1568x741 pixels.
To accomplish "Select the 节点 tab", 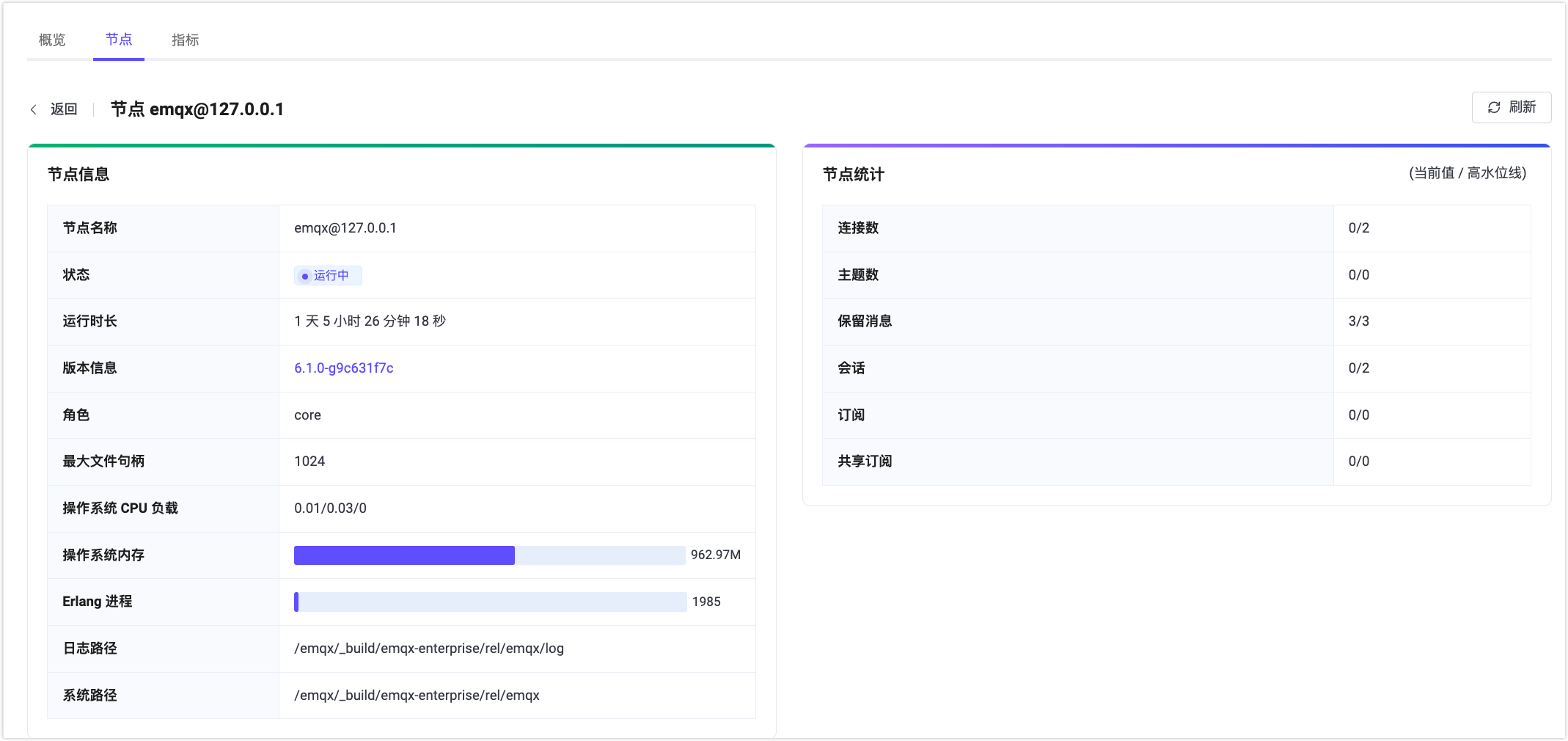I will click(118, 40).
